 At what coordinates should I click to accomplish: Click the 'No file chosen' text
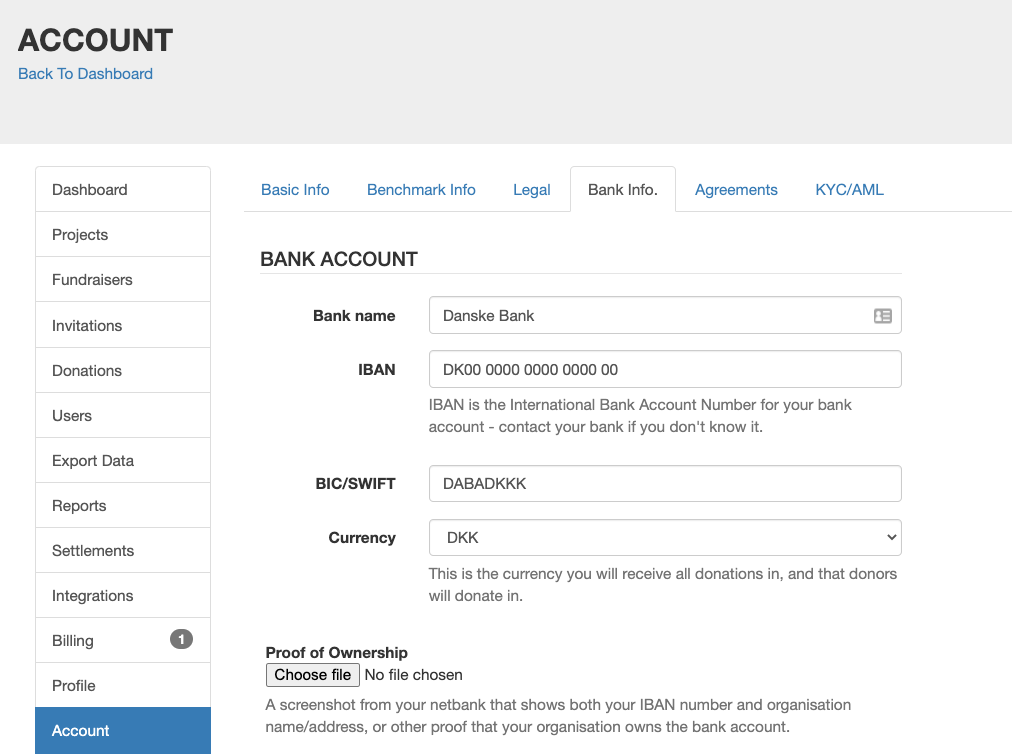click(414, 675)
